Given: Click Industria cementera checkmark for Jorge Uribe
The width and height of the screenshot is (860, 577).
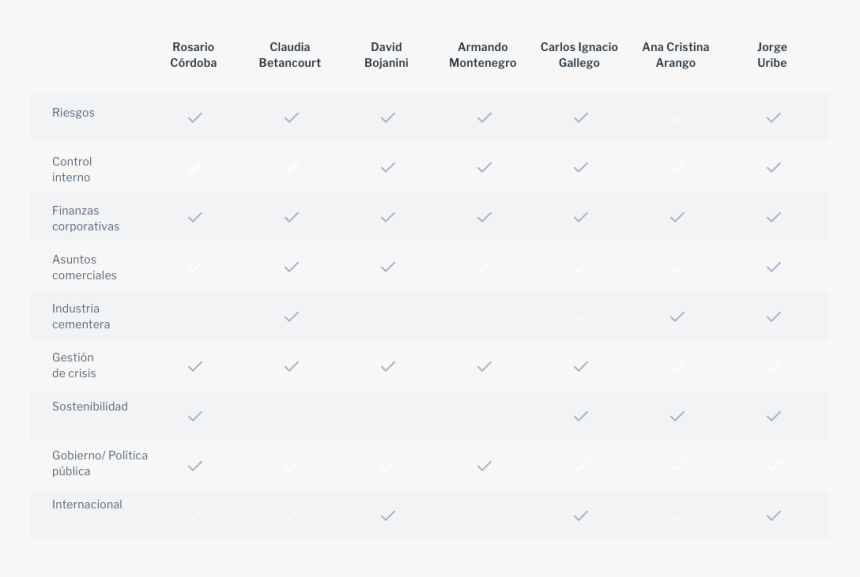Looking at the screenshot, I should [774, 316].
